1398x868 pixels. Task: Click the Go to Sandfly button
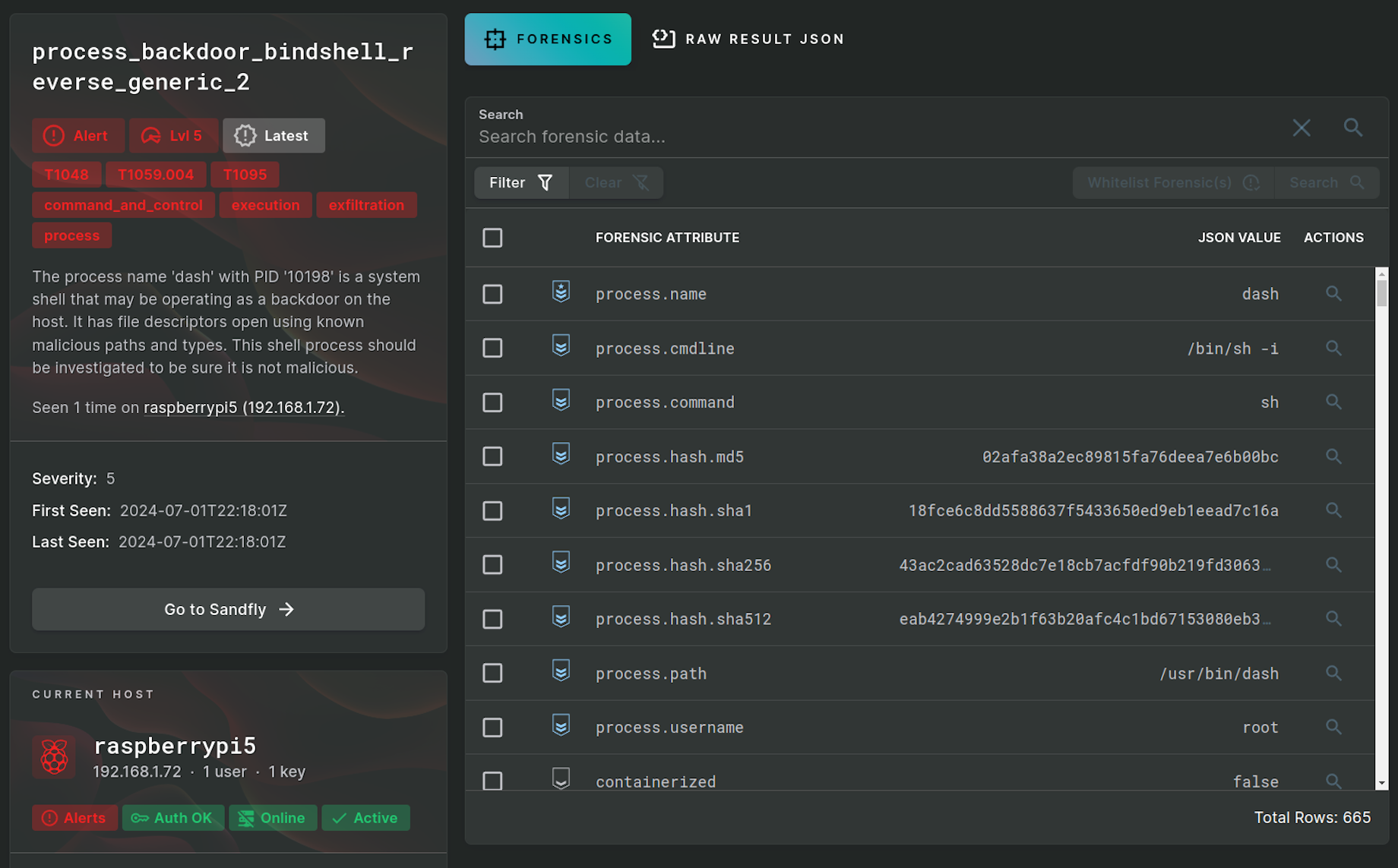pyautogui.click(x=228, y=609)
